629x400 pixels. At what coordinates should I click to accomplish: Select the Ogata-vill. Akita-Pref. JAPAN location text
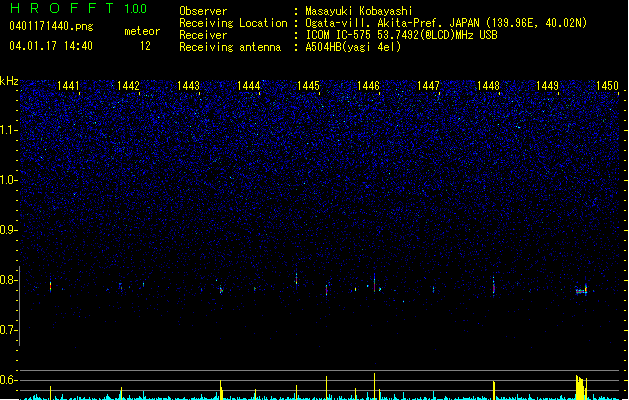click(446, 23)
